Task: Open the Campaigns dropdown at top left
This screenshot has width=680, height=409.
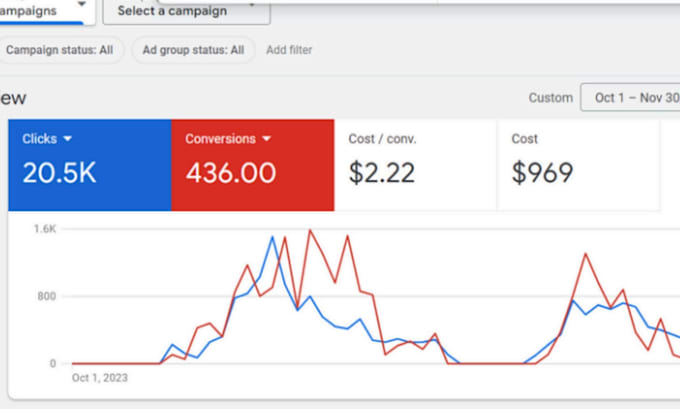Action: 46,12
